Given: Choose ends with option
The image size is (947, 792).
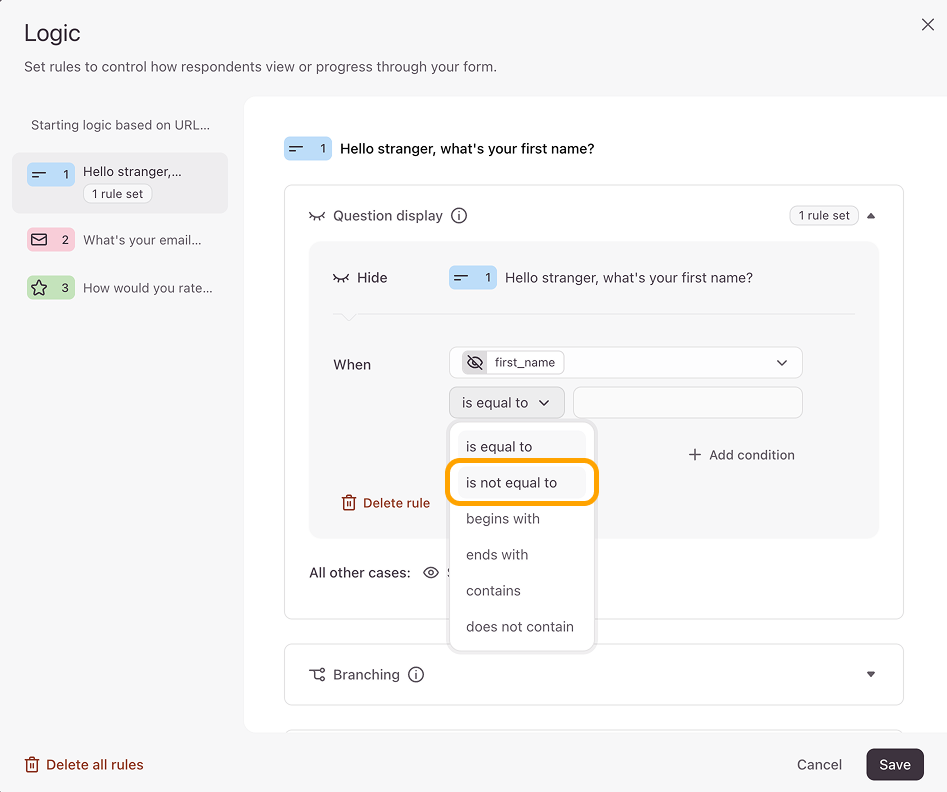Looking at the screenshot, I should point(522,555).
